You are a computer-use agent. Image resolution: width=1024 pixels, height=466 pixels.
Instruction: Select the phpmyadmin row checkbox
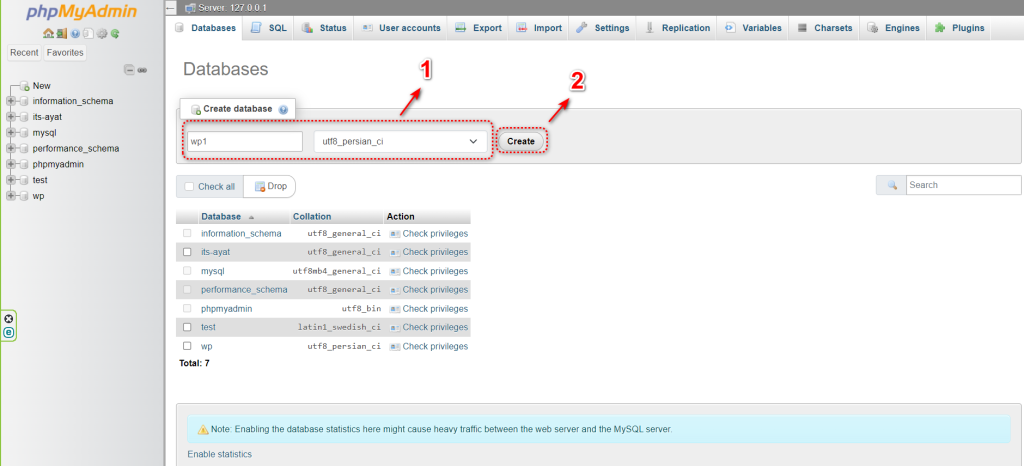[x=187, y=308]
